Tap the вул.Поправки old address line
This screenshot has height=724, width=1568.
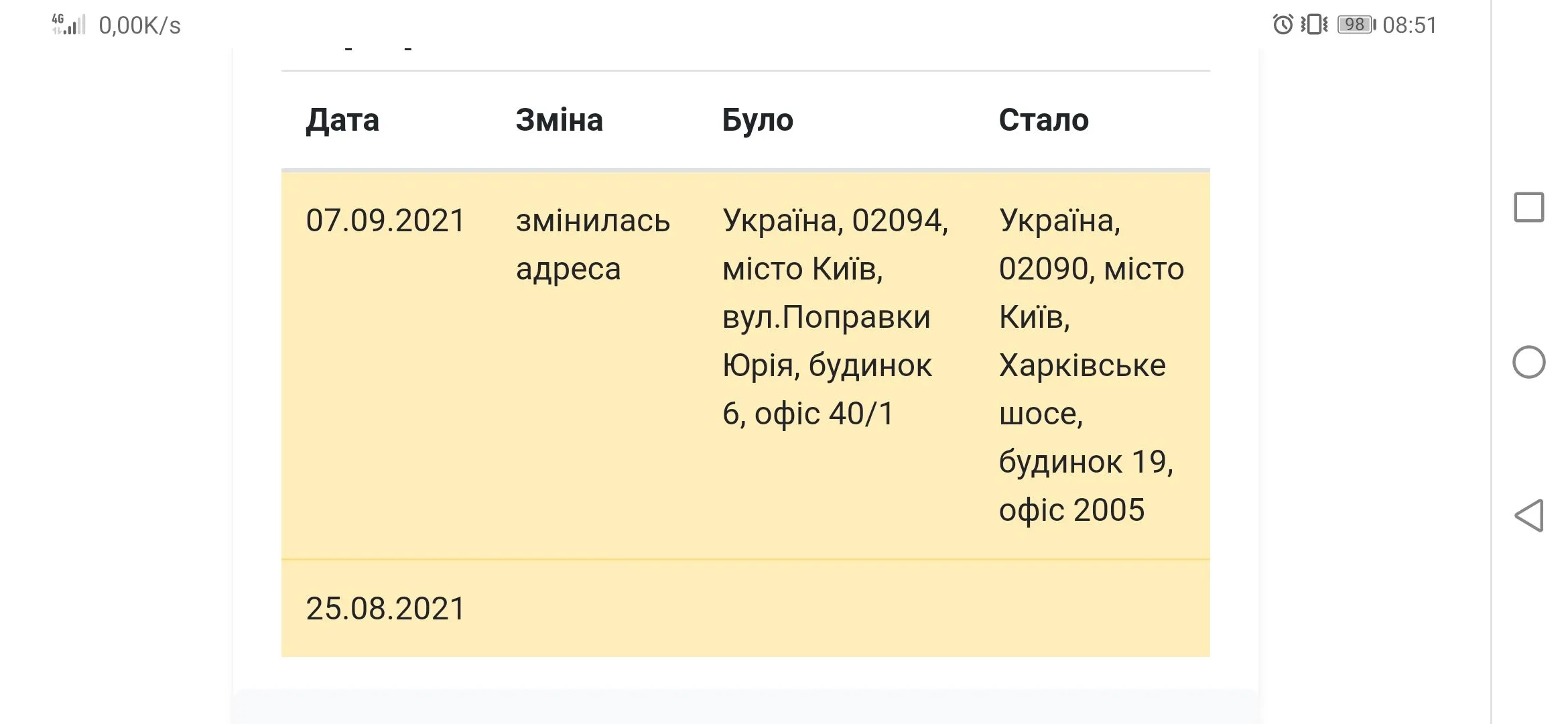pos(826,317)
